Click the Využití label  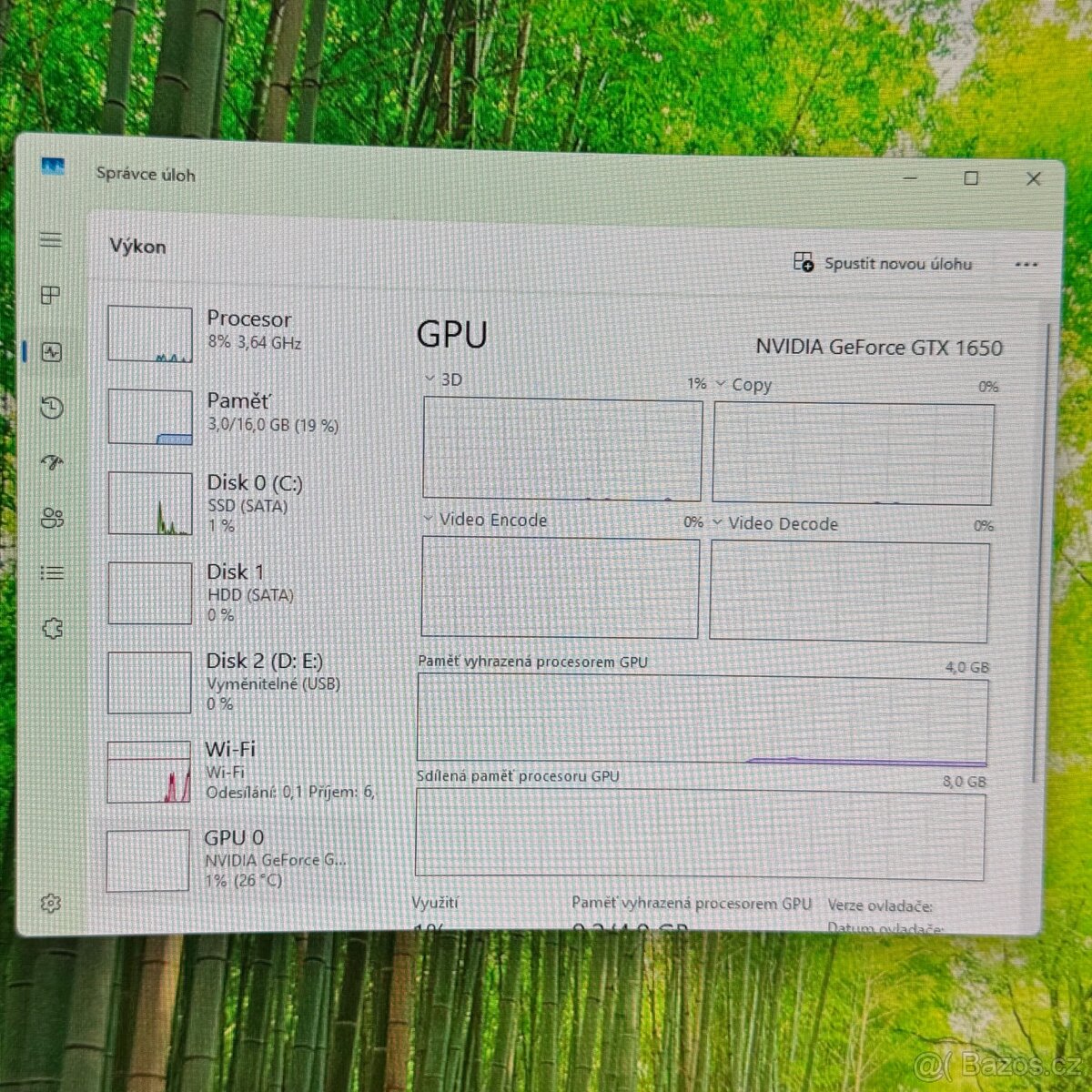(x=435, y=902)
